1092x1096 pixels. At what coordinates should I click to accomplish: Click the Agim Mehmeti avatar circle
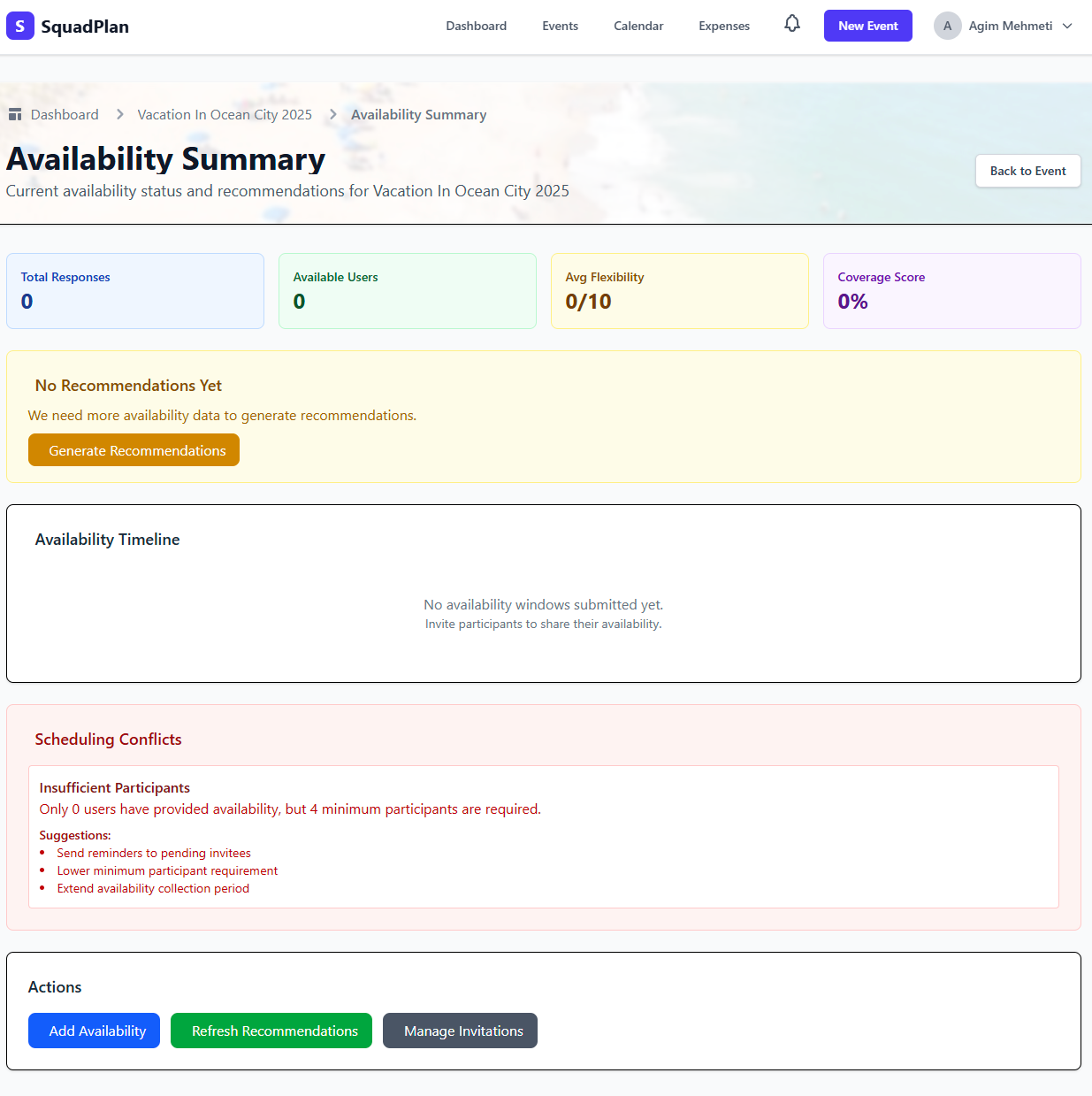point(947,26)
